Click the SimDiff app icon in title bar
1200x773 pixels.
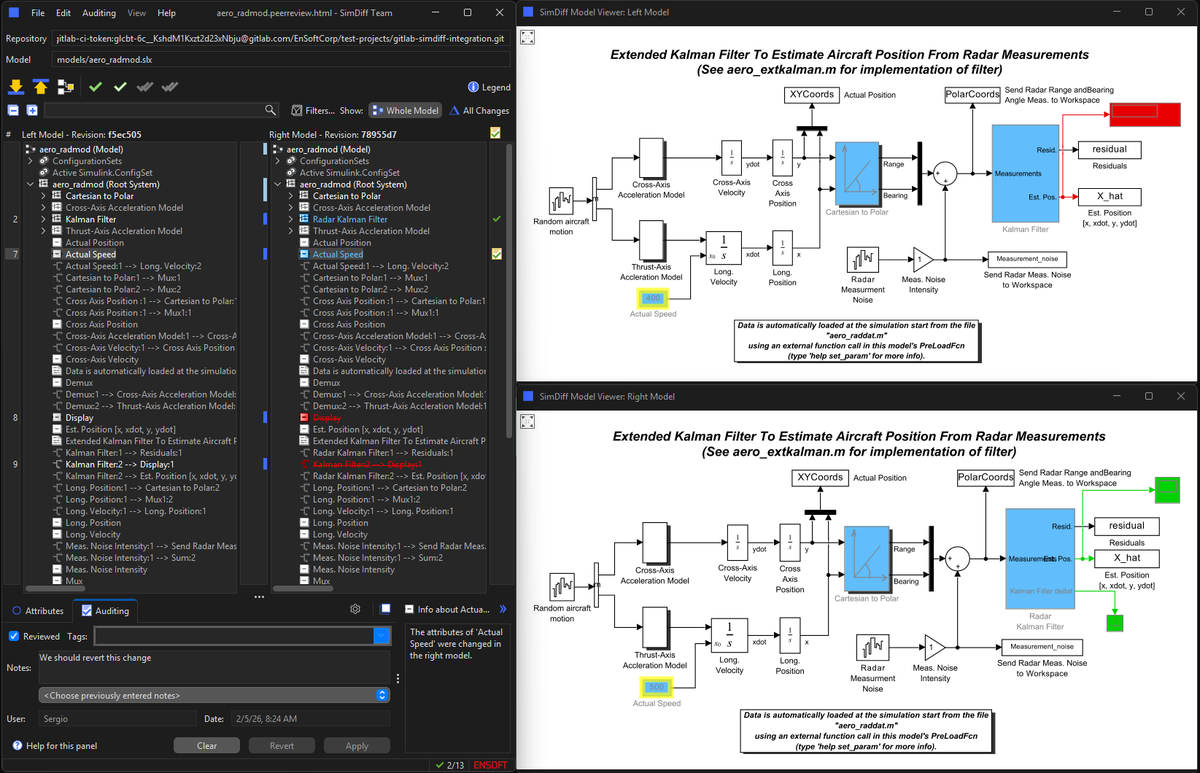13,13
